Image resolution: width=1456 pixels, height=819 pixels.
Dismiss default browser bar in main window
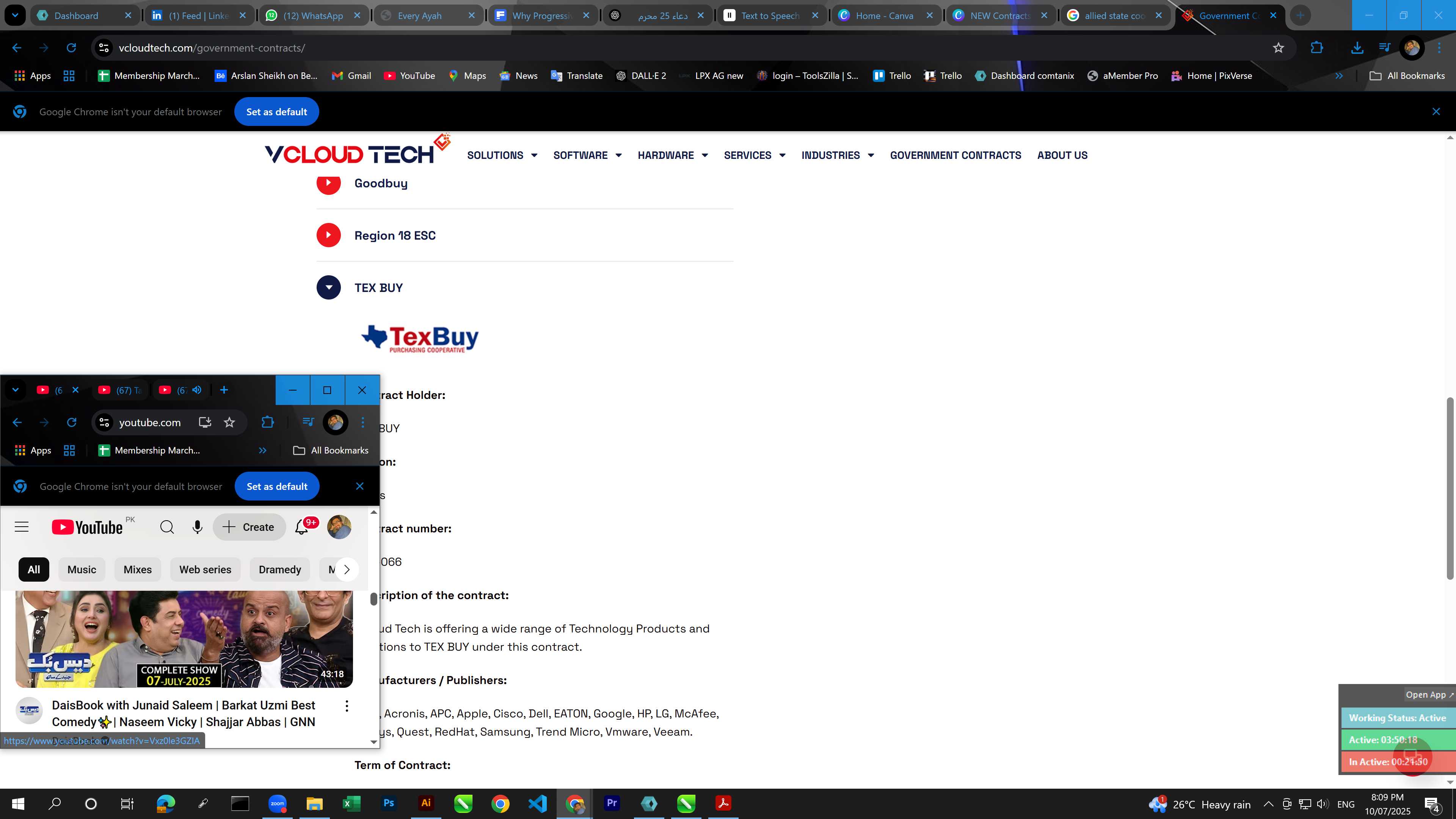coord(1436,112)
